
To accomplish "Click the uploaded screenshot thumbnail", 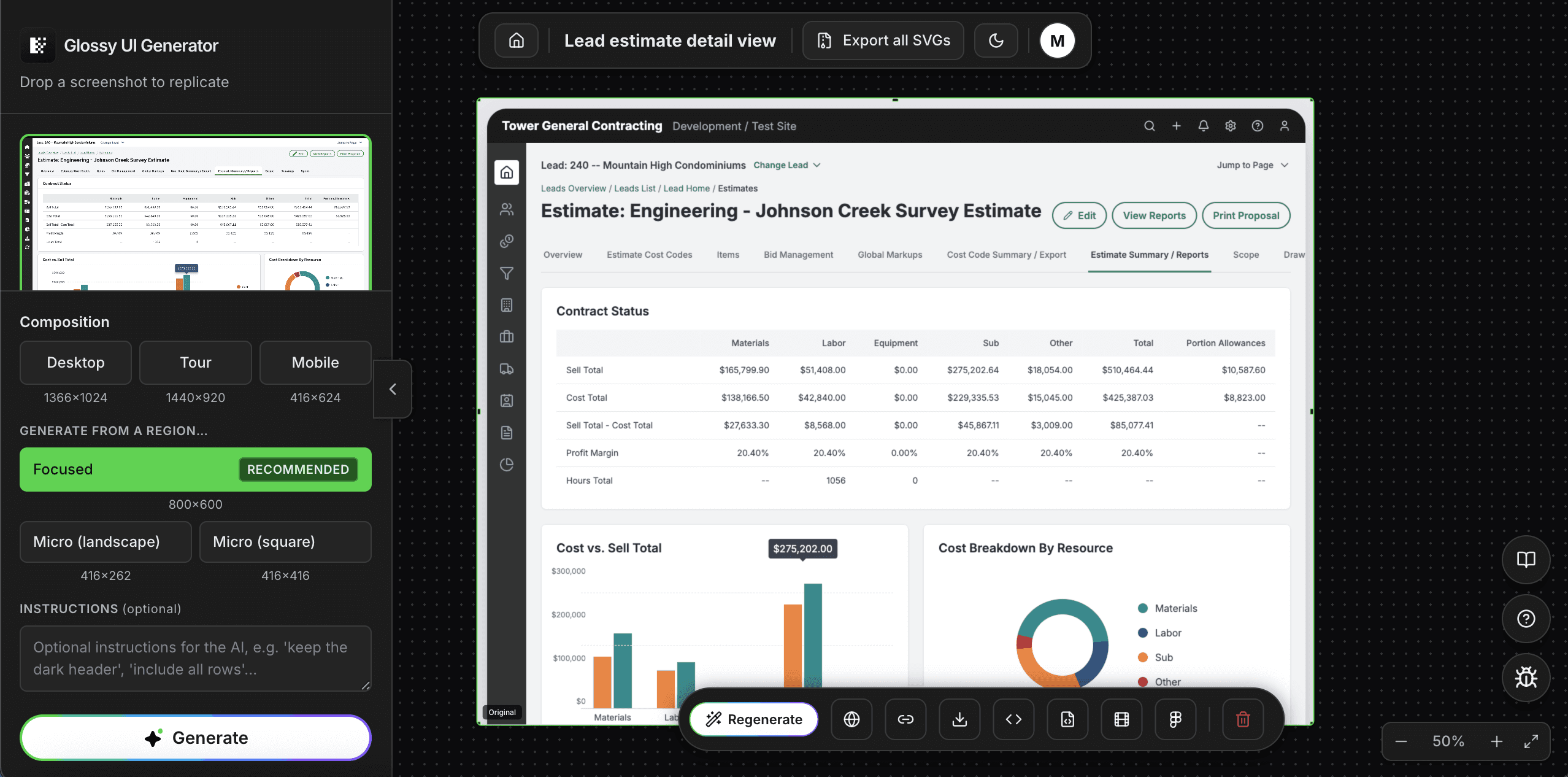I will [196, 212].
